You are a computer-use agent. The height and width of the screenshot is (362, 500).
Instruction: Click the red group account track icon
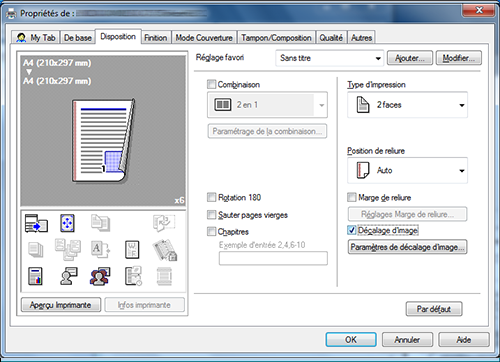[x=100, y=276]
